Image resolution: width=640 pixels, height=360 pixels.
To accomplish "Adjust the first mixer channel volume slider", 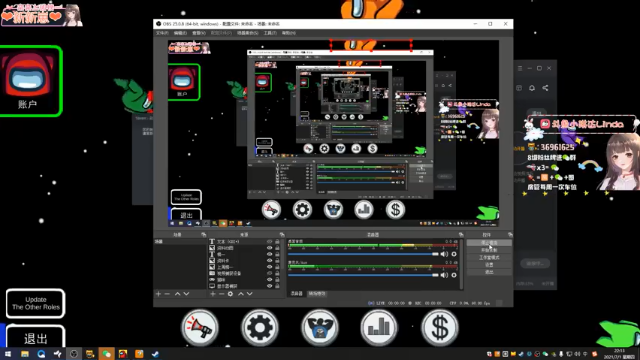I will point(363,254).
